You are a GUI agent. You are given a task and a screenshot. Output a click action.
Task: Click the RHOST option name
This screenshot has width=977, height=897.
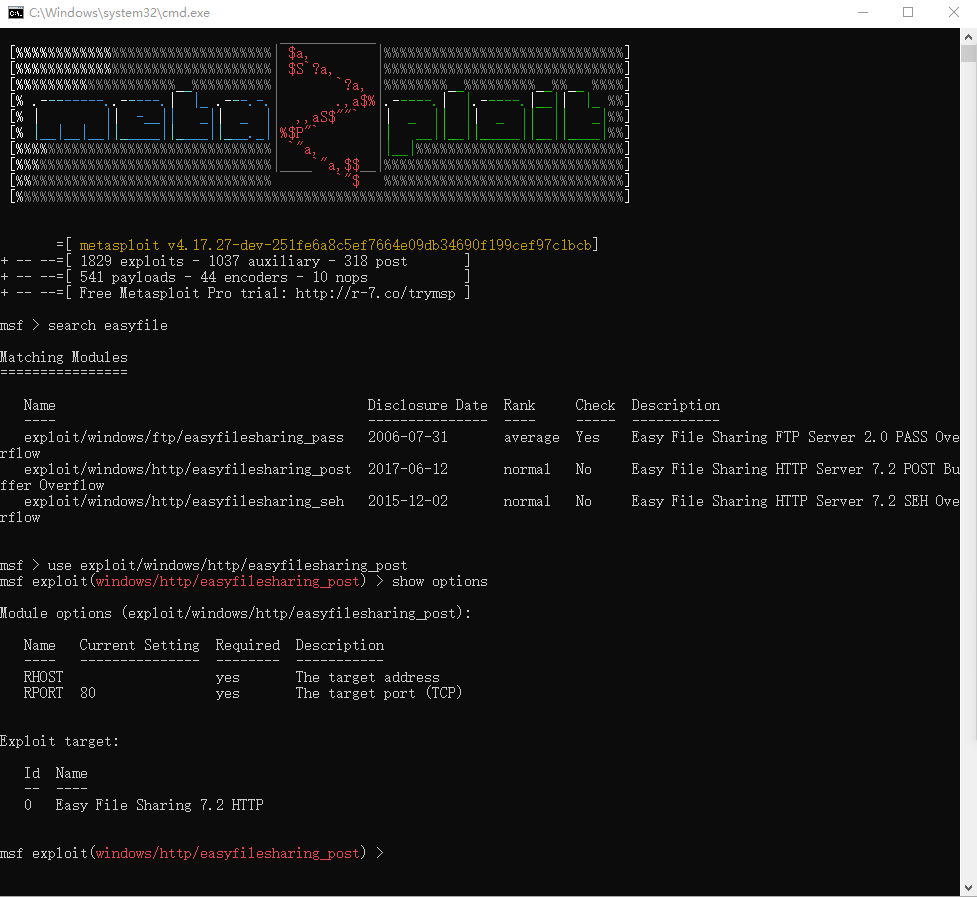(x=44, y=677)
